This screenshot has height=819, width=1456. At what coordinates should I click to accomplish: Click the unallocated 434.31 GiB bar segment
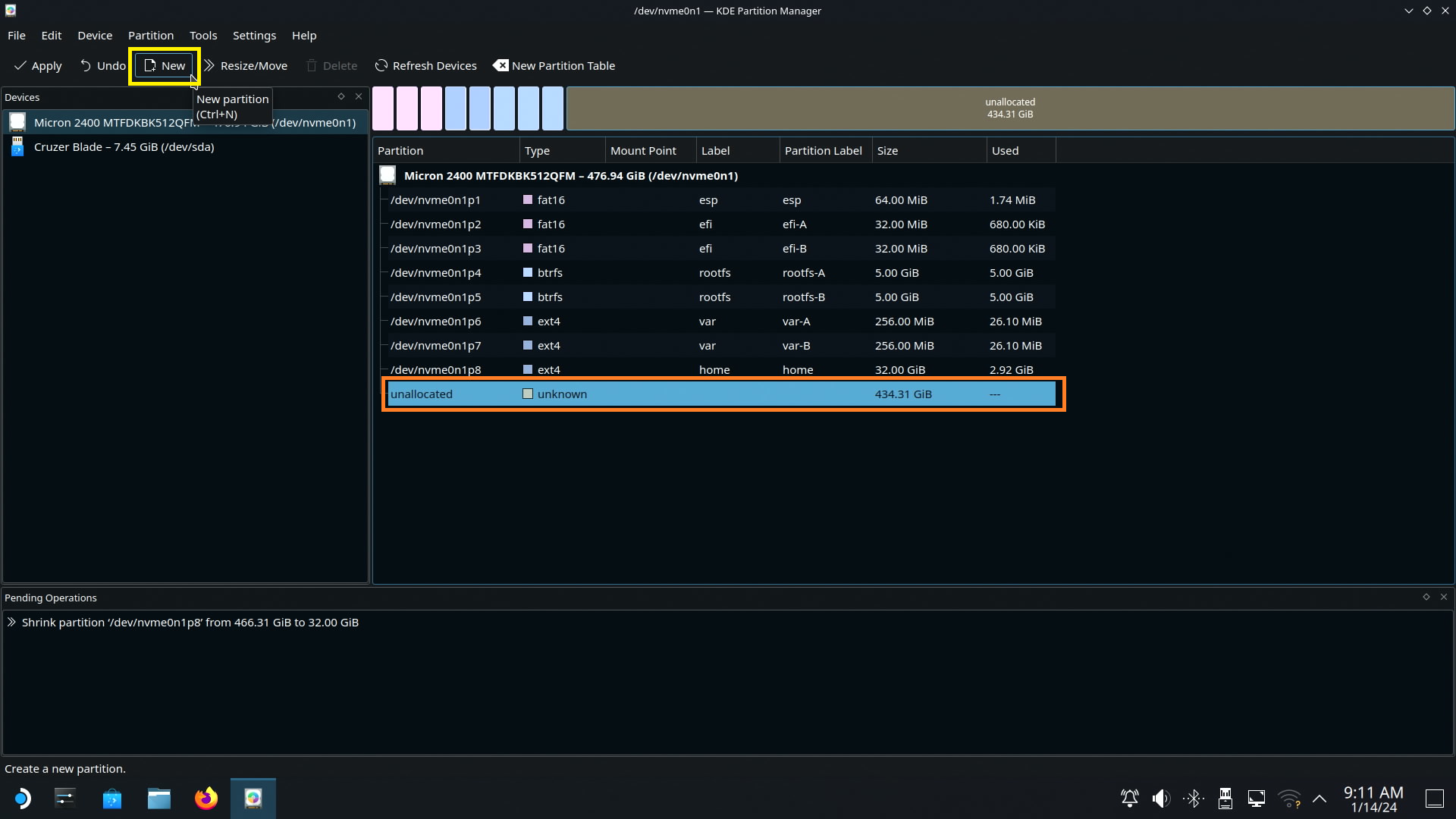[x=1009, y=108]
